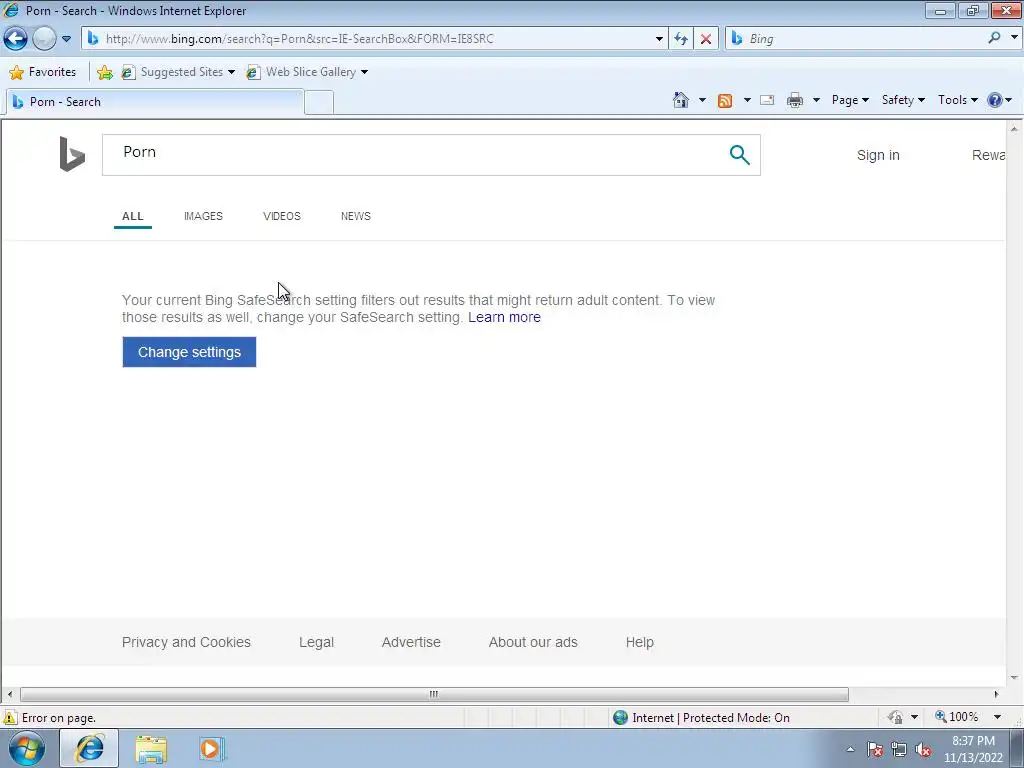Switch to the VIDEOS tab
Image resolution: width=1024 pixels, height=768 pixels.
[x=281, y=216]
